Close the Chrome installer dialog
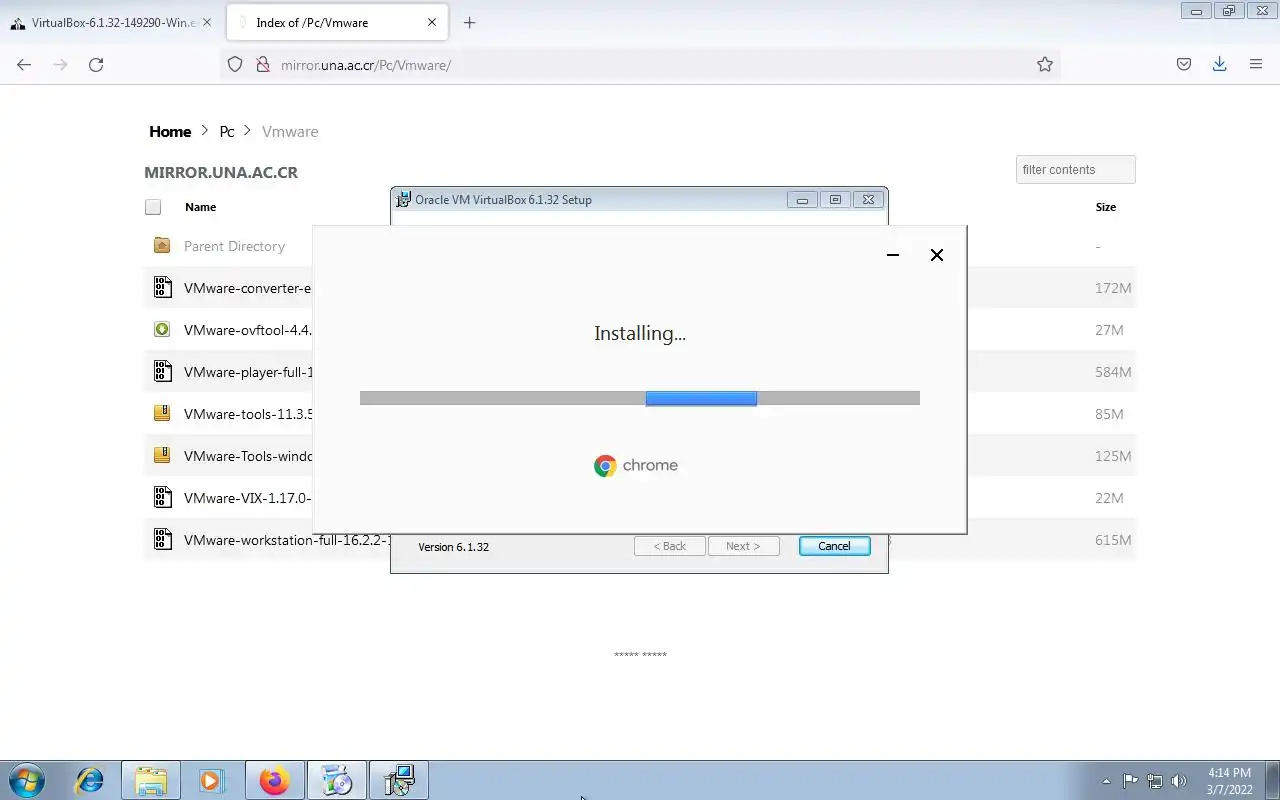Image resolution: width=1280 pixels, height=800 pixels. [937, 255]
